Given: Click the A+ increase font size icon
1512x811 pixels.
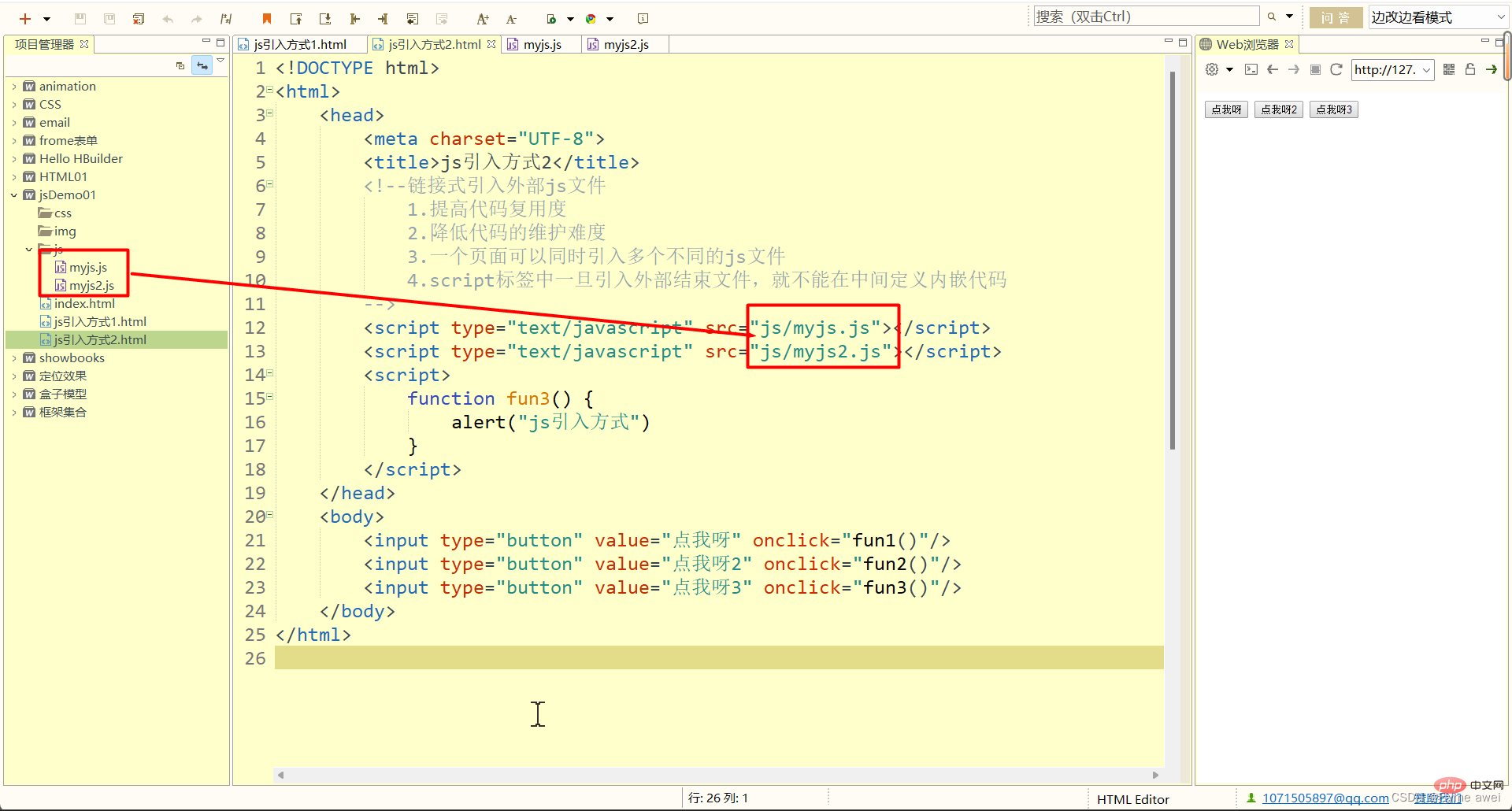Looking at the screenshot, I should point(483,19).
